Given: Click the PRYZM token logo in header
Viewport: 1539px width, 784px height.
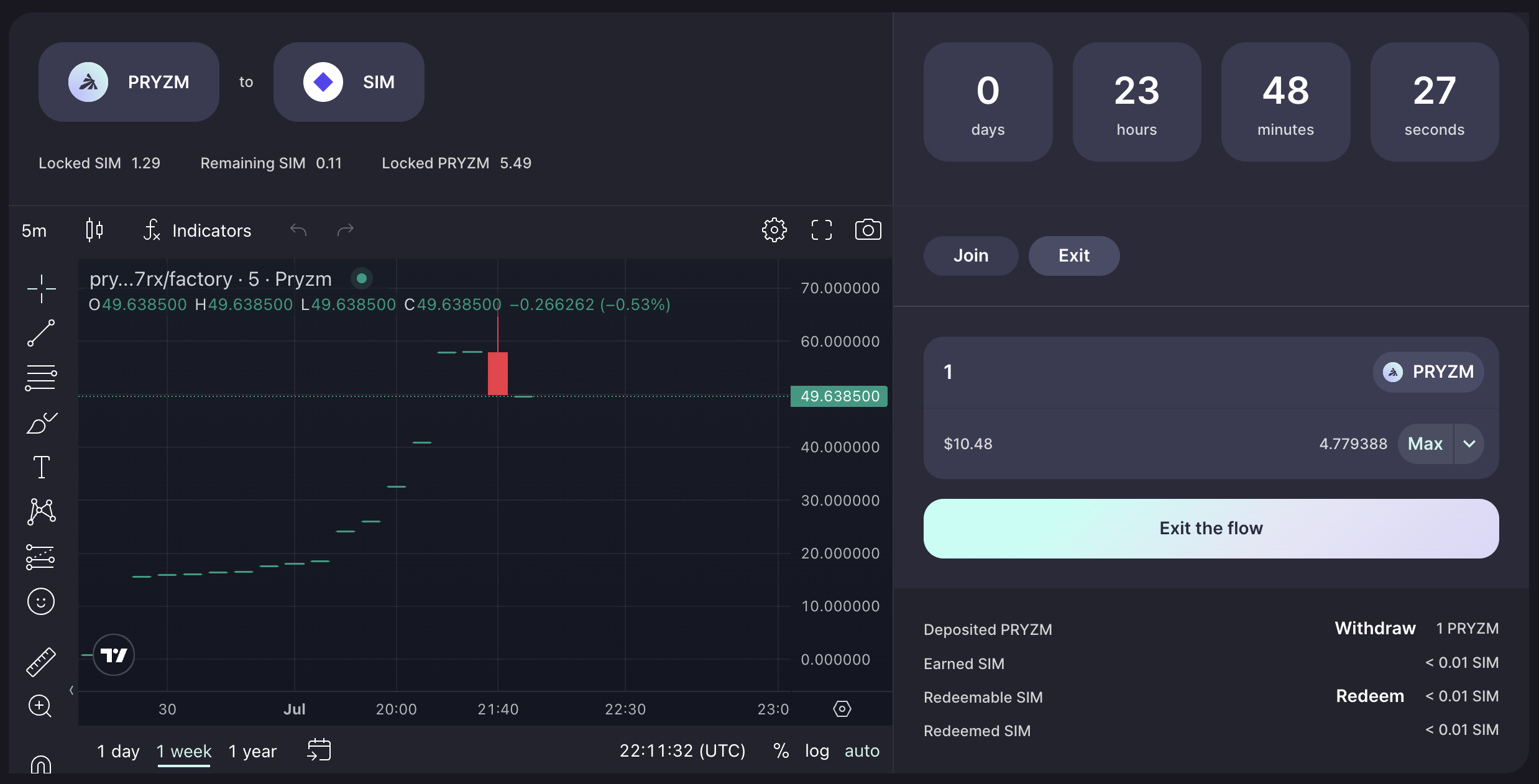Looking at the screenshot, I should pyautogui.click(x=88, y=82).
